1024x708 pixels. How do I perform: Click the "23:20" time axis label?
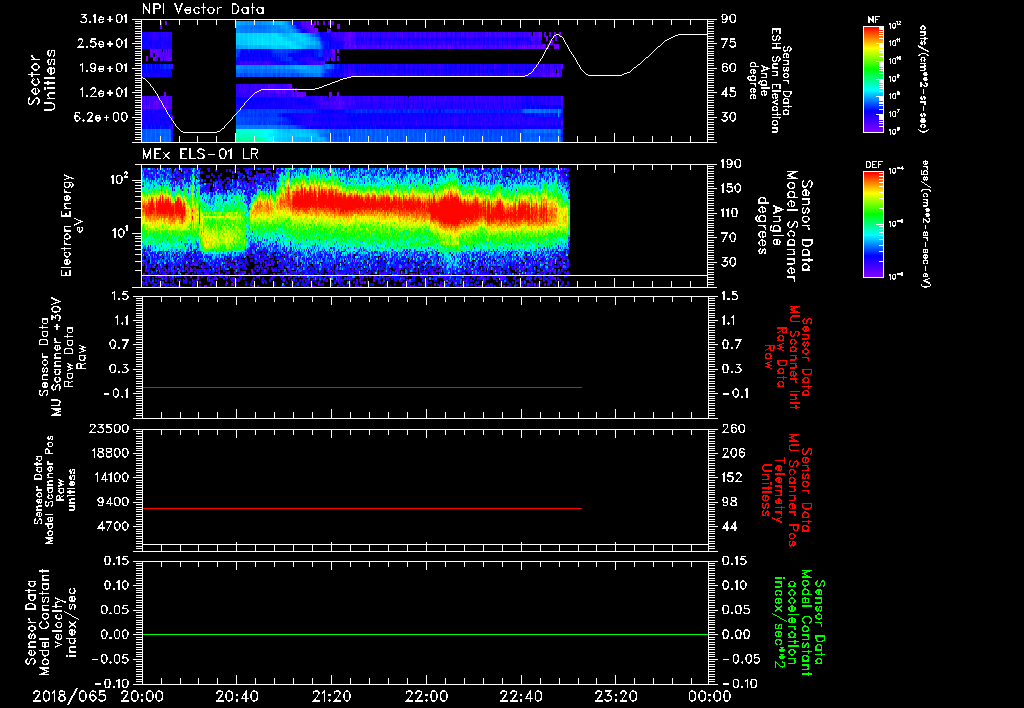(x=615, y=696)
